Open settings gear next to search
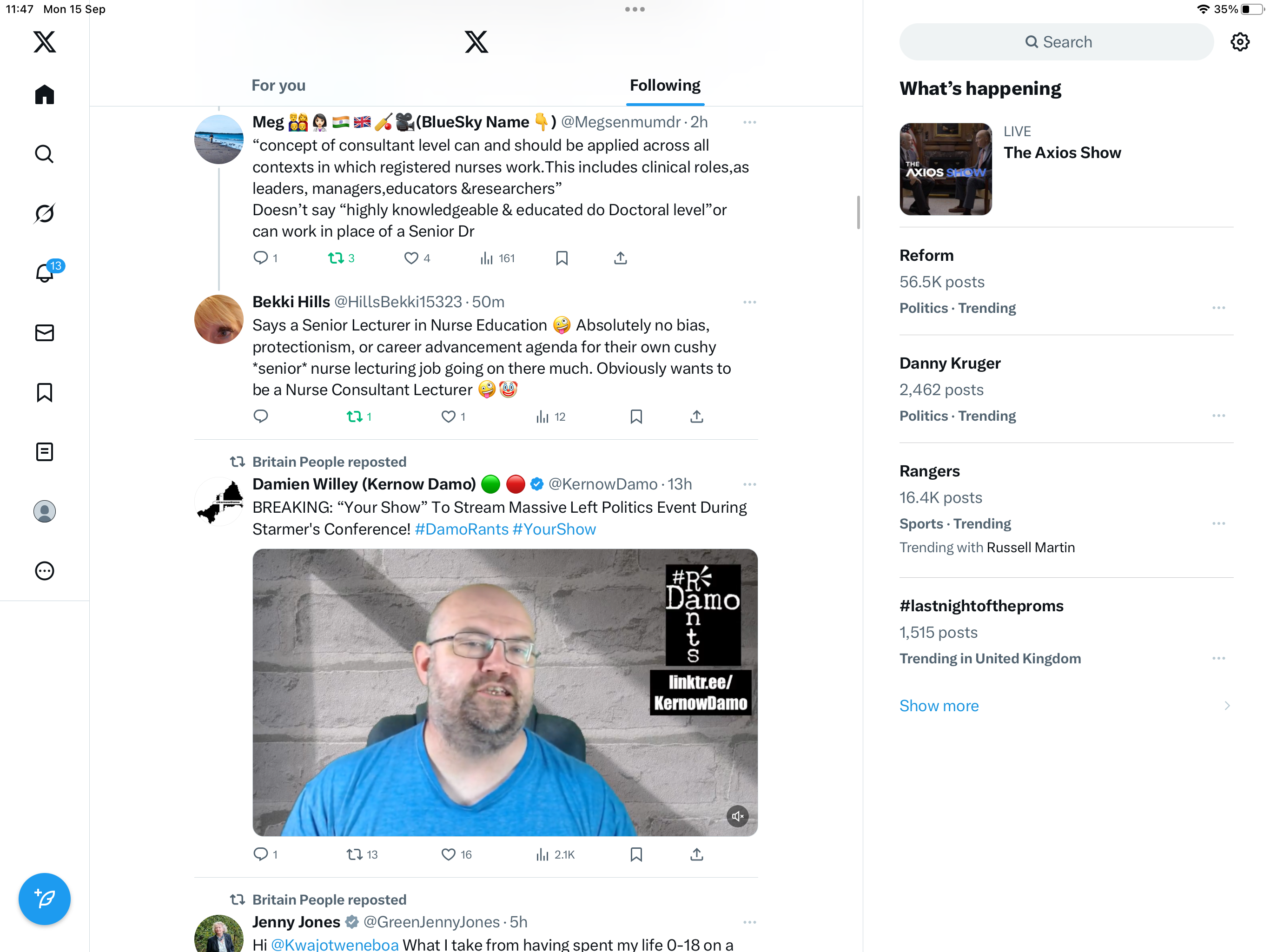This screenshot has width=1270, height=952. pyautogui.click(x=1240, y=42)
